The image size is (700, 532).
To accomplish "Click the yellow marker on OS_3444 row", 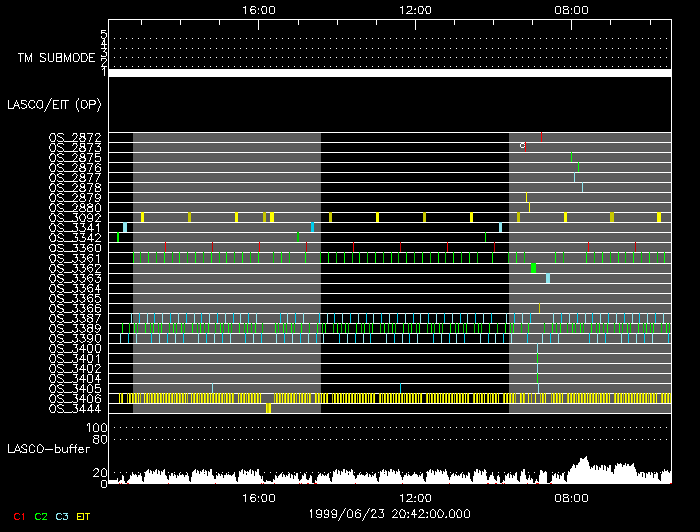I will 268,408.
